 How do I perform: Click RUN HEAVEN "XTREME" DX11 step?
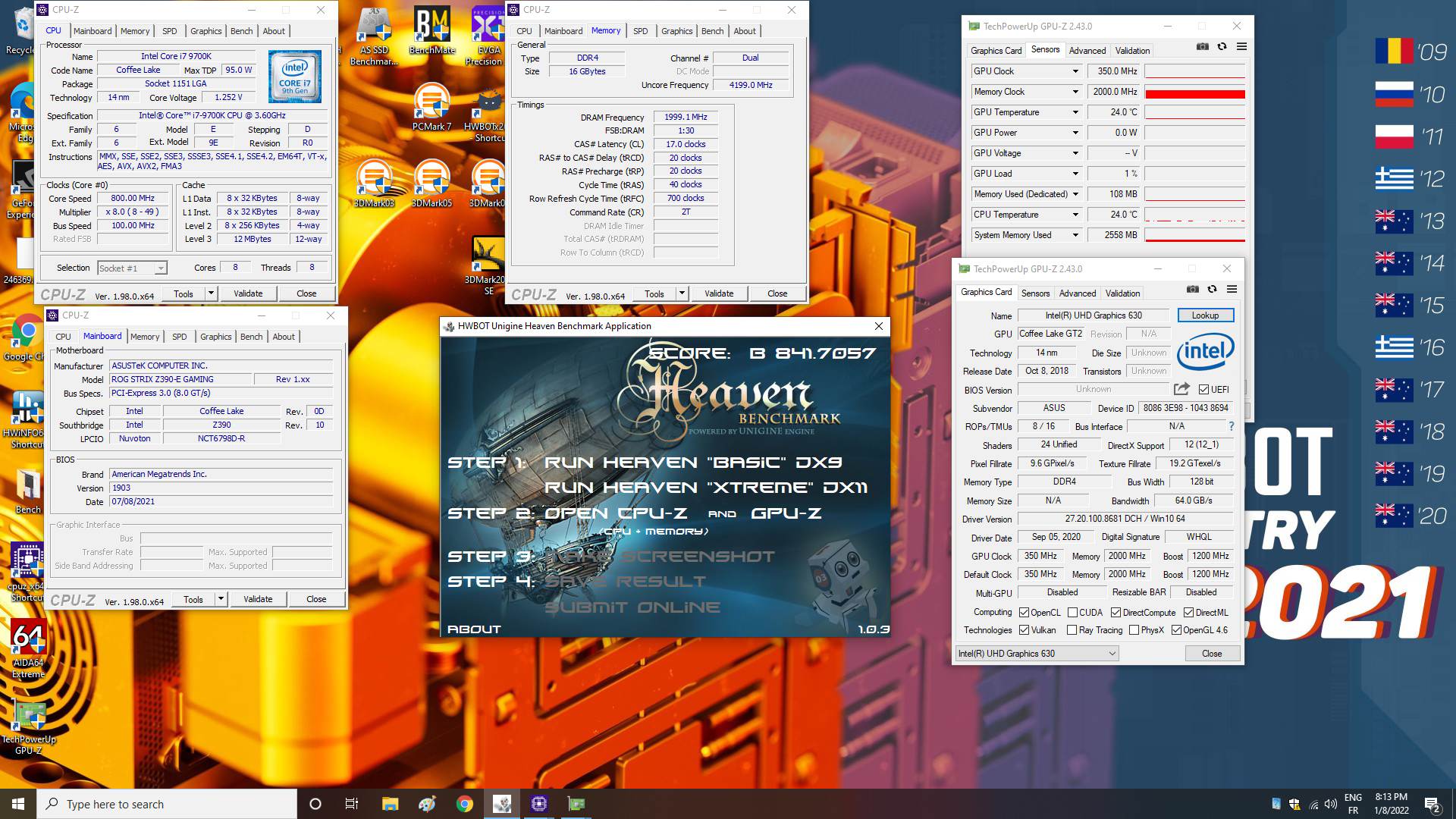[706, 488]
